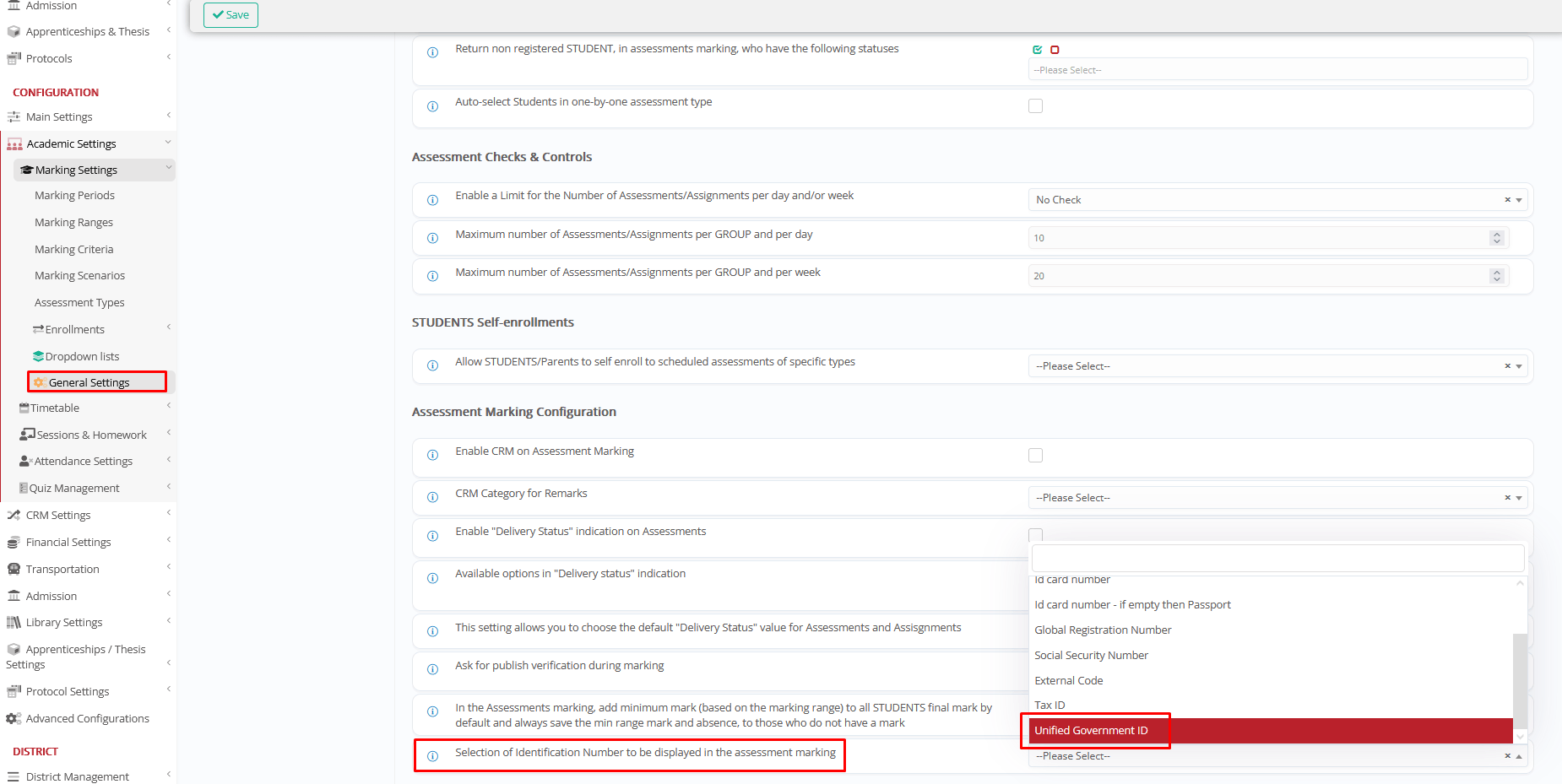
Task: Toggle the Enable Delivery Status indication checkbox
Action: point(1035,534)
